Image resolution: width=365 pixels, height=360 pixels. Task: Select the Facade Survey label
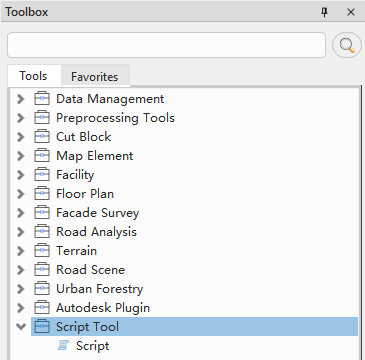[98, 213]
